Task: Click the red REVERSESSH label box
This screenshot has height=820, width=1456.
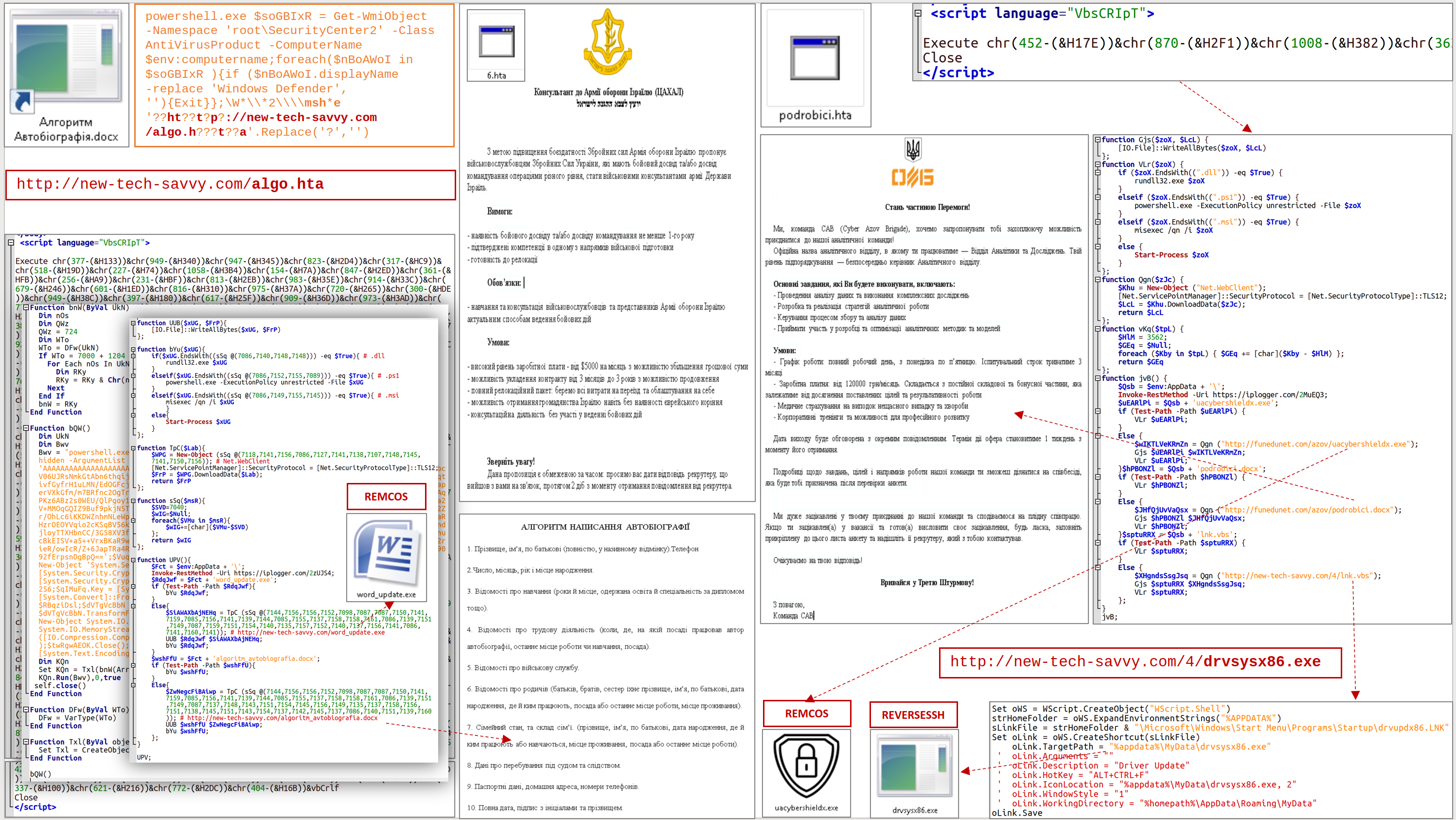Action: click(913, 714)
